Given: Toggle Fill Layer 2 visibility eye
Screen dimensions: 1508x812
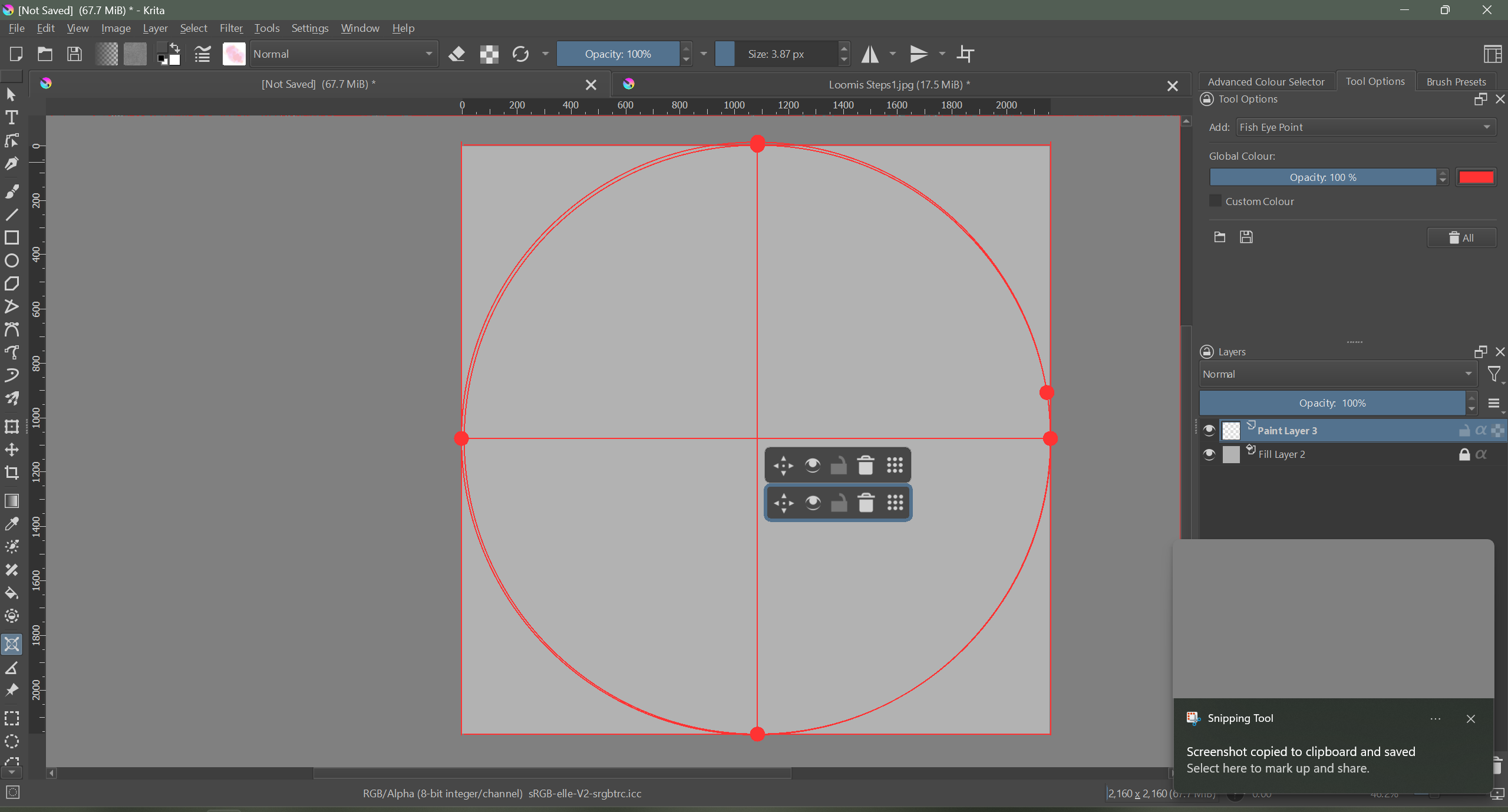Looking at the screenshot, I should tap(1209, 454).
